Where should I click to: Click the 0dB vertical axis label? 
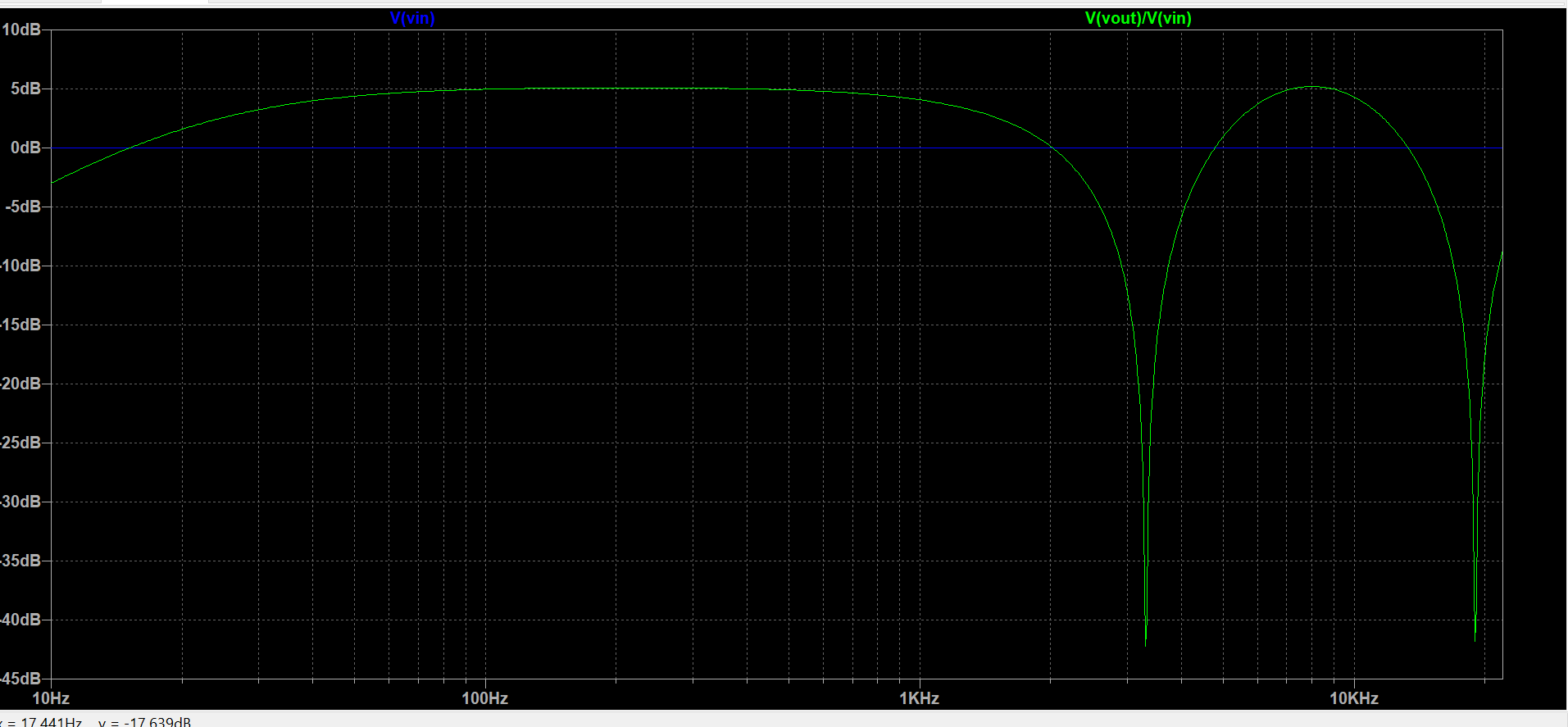tap(25, 148)
